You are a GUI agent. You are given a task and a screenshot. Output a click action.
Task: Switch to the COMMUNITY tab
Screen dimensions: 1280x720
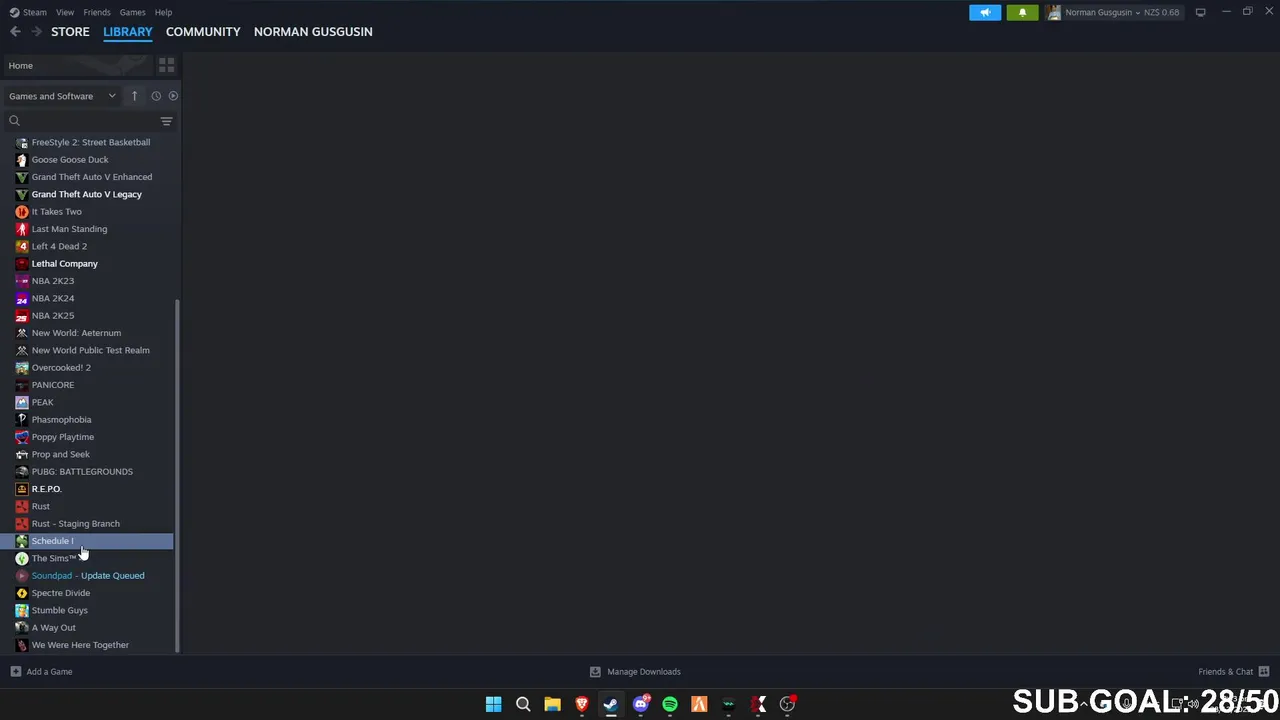point(203,32)
